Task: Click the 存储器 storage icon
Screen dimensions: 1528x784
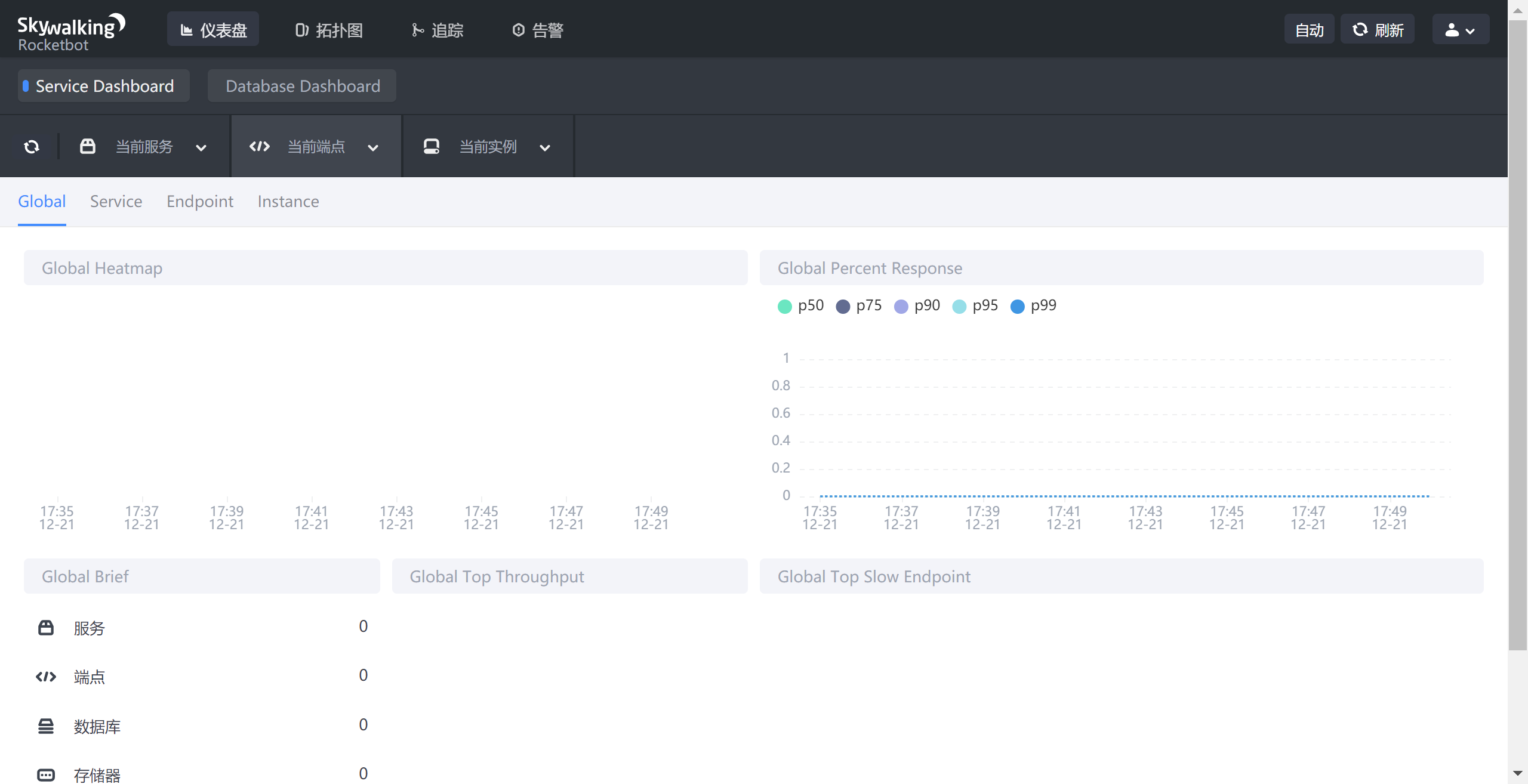Action: coord(46,775)
